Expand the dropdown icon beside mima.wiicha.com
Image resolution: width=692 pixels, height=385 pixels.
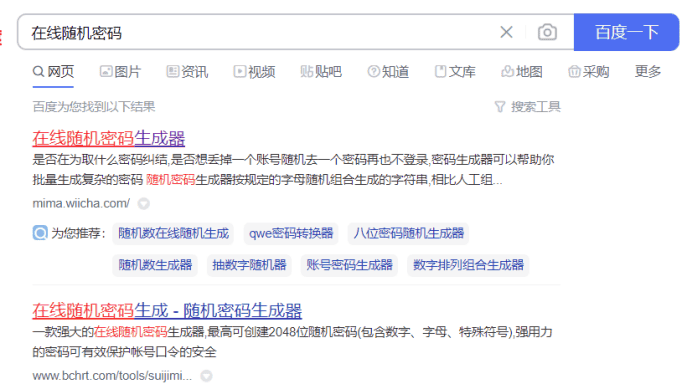pos(143,204)
